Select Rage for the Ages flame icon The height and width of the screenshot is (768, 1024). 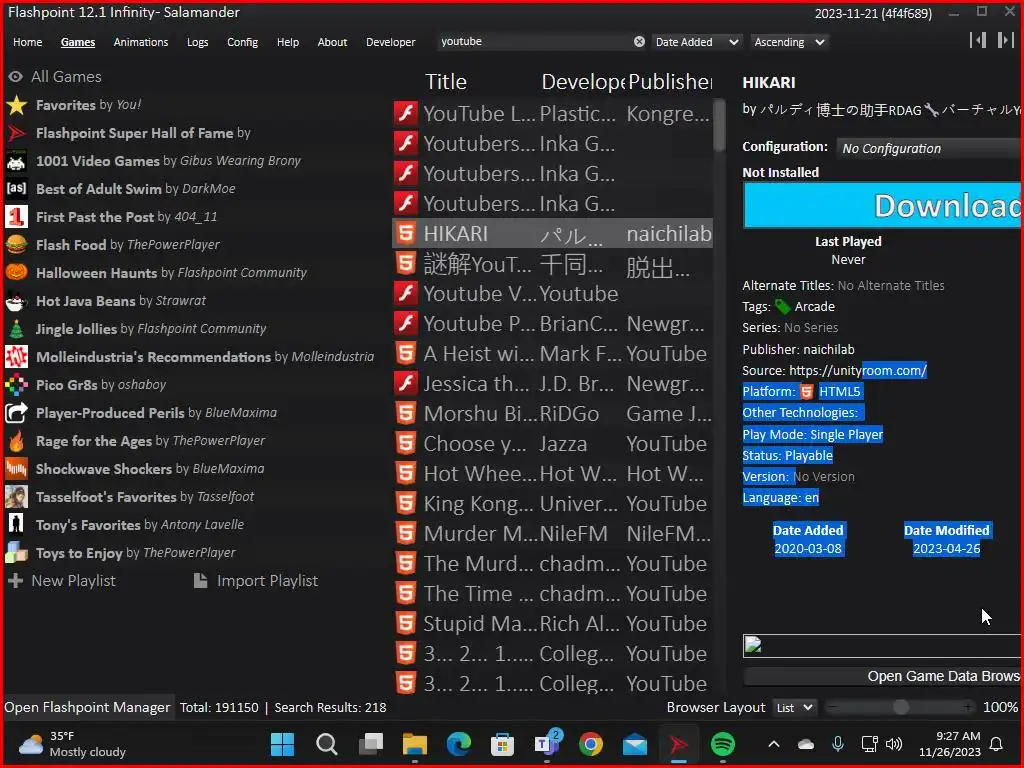click(16, 441)
